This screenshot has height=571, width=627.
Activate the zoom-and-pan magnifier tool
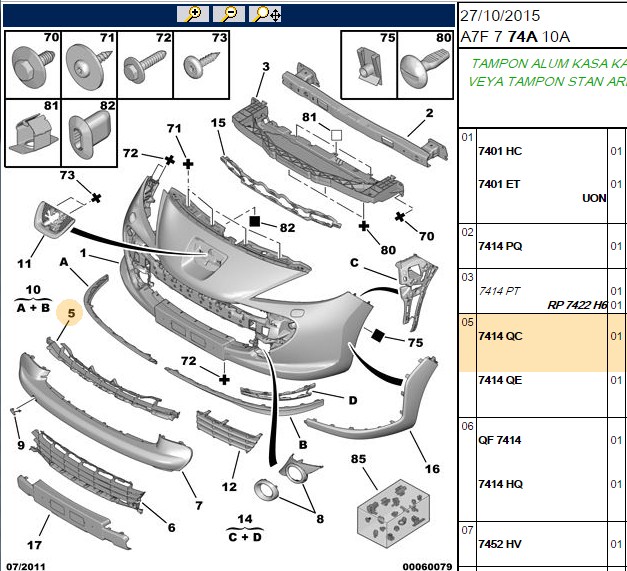pos(265,14)
